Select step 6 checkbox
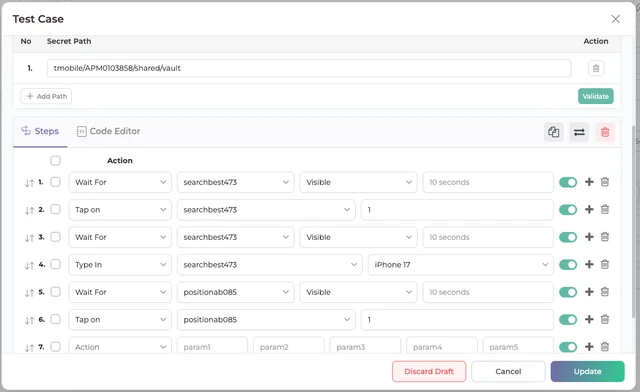 [x=56, y=319]
